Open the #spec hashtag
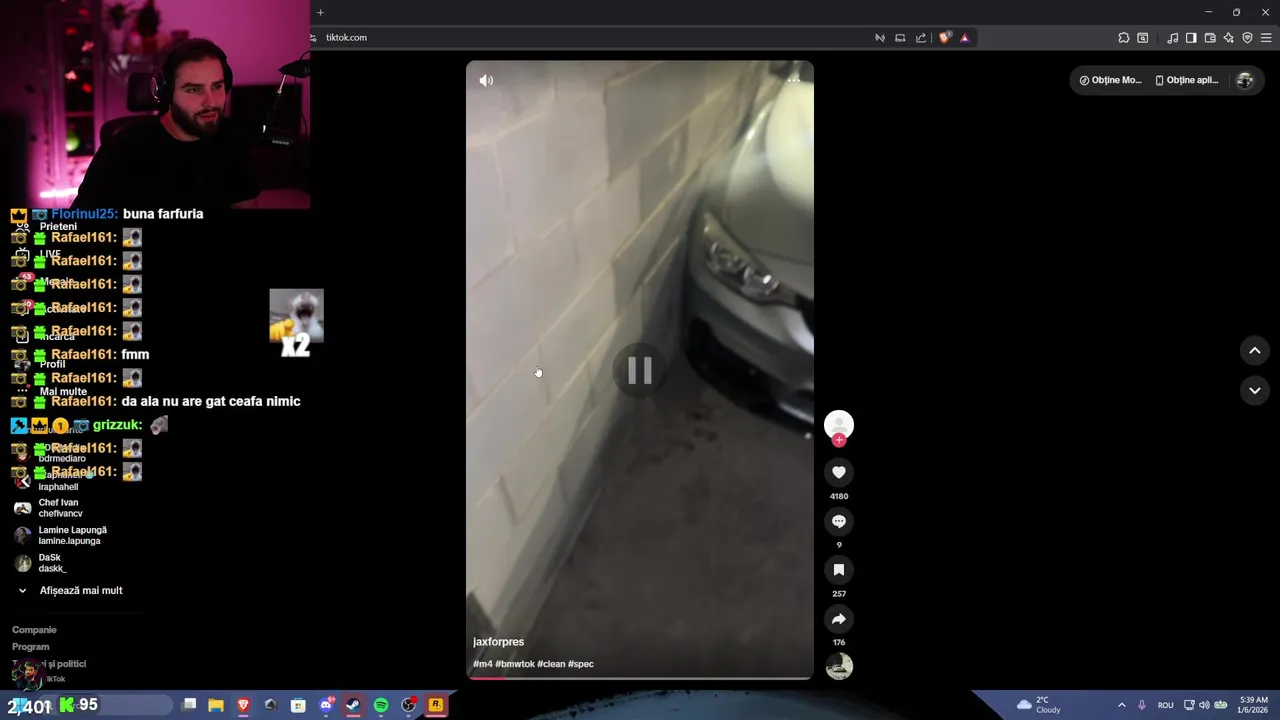The height and width of the screenshot is (720, 1280). 581,664
